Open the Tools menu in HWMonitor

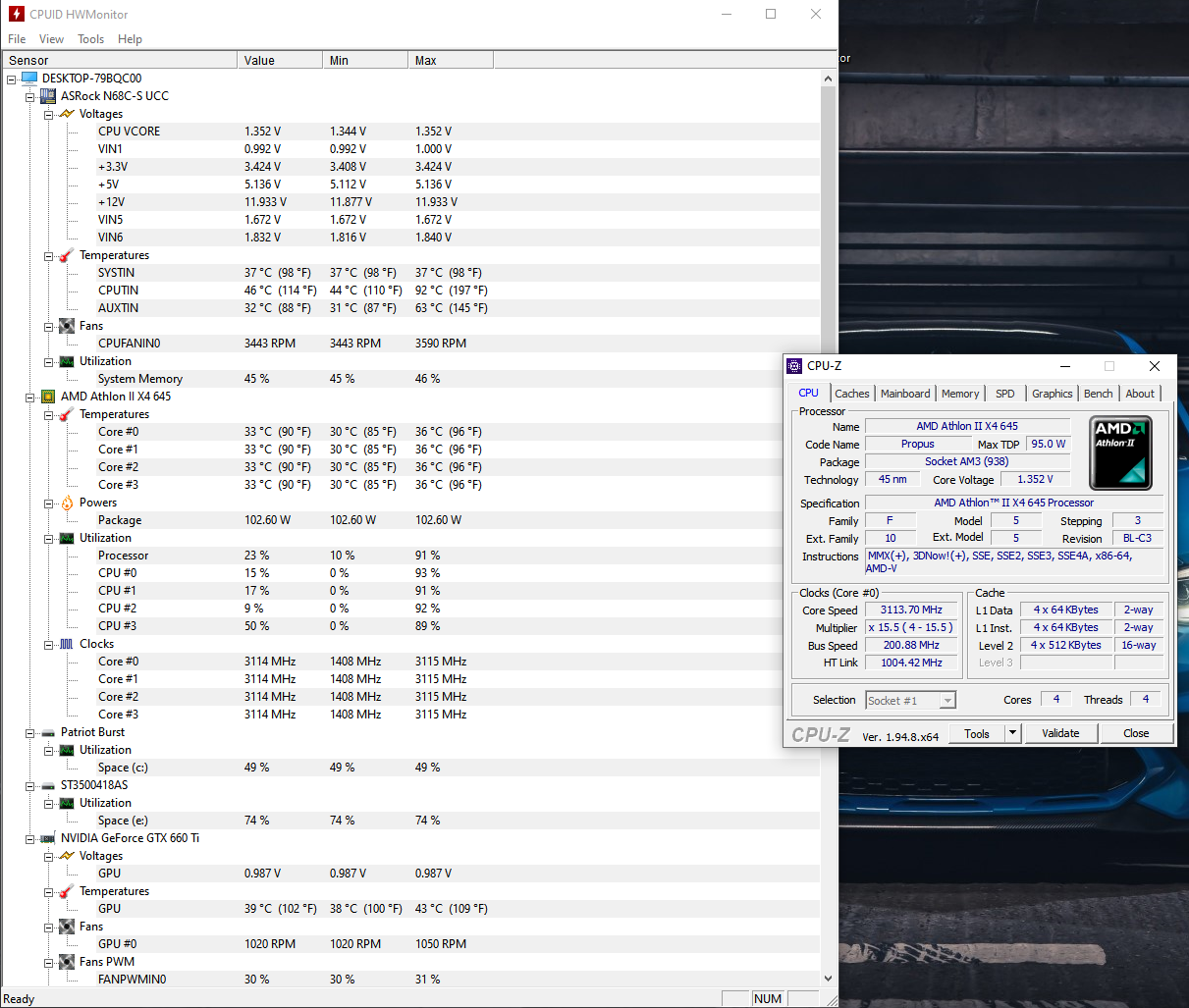coord(90,39)
